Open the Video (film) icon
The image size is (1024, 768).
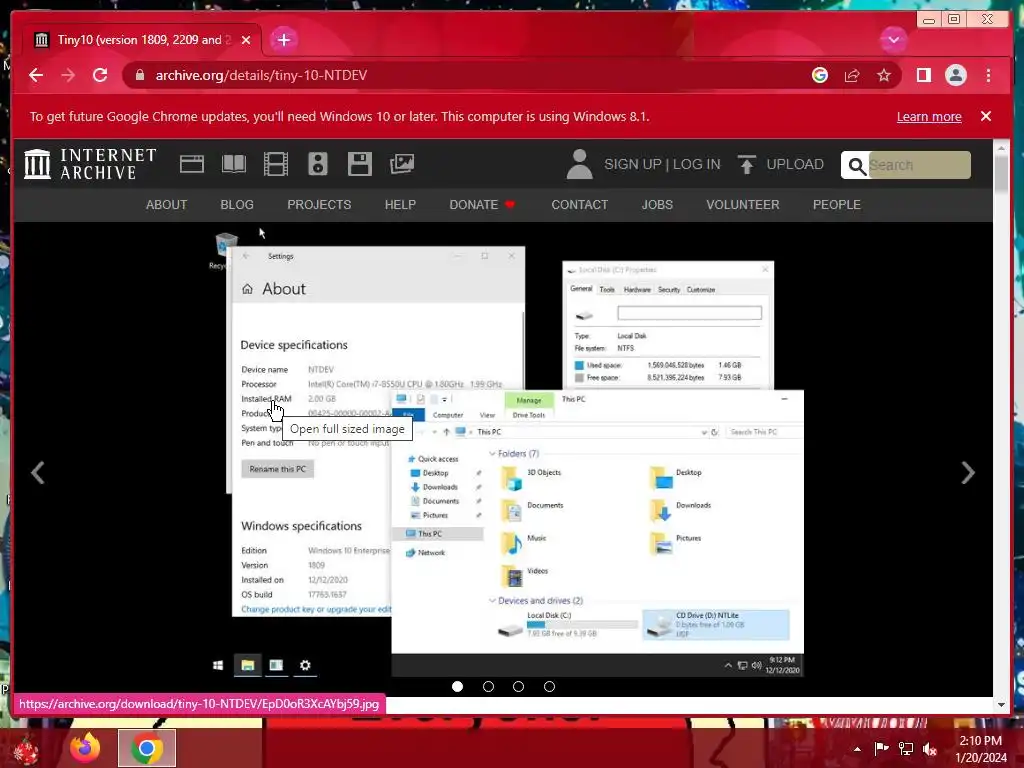click(276, 164)
